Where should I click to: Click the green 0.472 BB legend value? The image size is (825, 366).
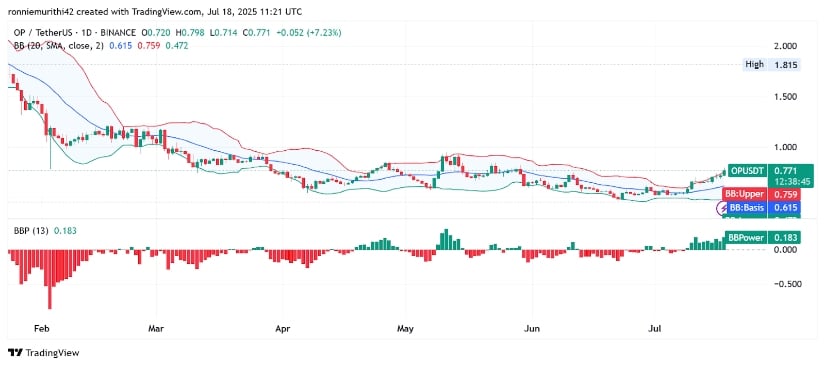click(x=176, y=46)
